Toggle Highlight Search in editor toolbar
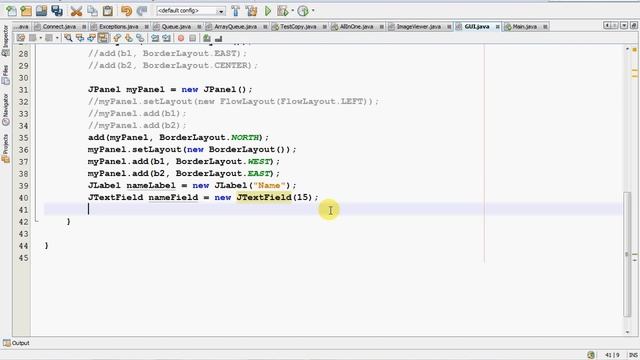This screenshot has height=360, width=640. [103, 38]
